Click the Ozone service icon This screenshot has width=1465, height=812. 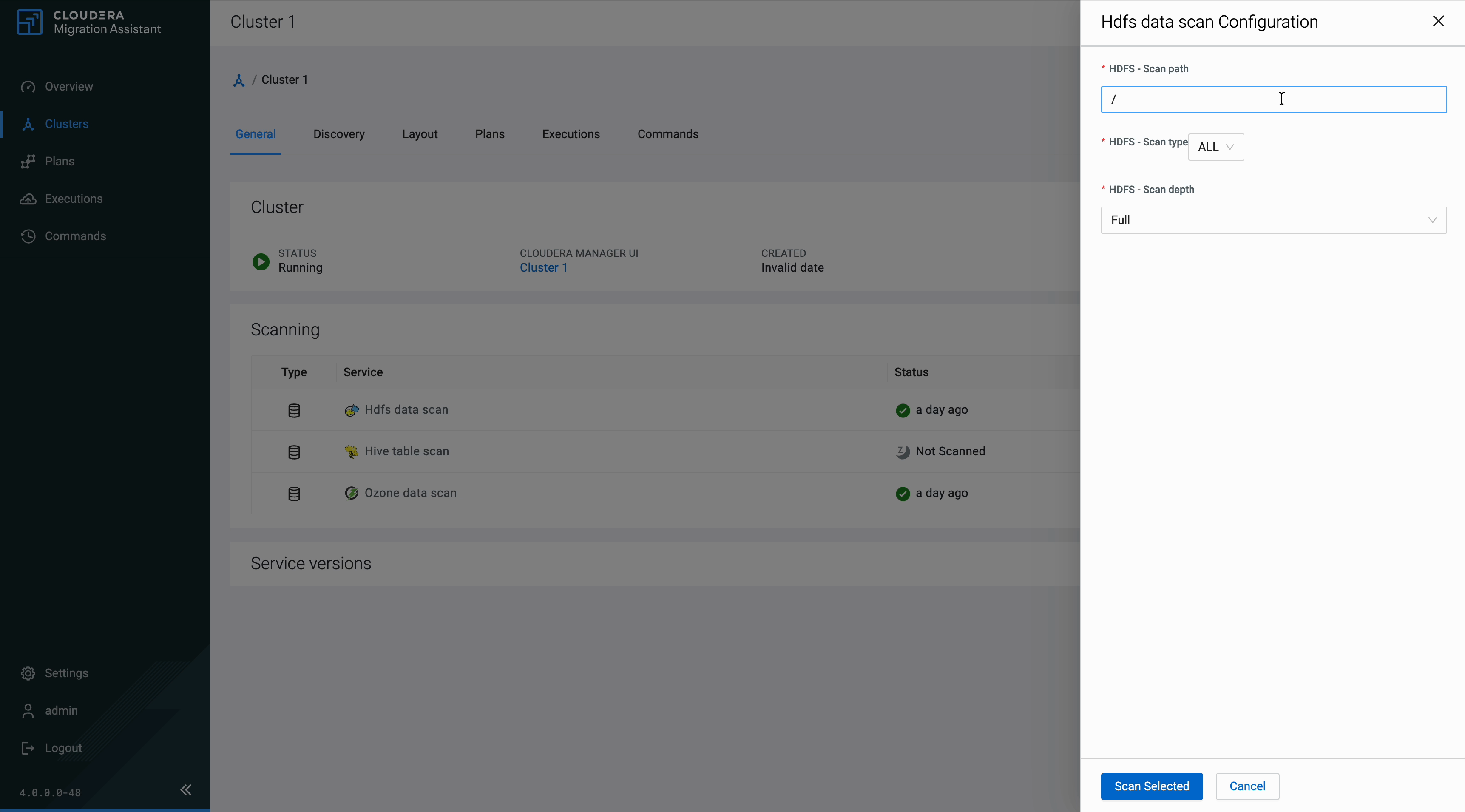coord(352,493)
